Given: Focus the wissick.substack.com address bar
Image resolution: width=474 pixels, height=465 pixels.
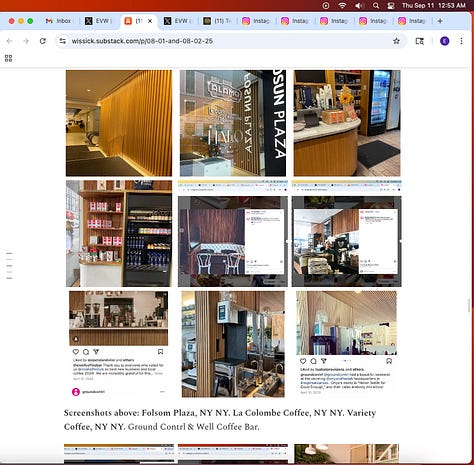Looking at the screenshot, I should click(231, 41).
